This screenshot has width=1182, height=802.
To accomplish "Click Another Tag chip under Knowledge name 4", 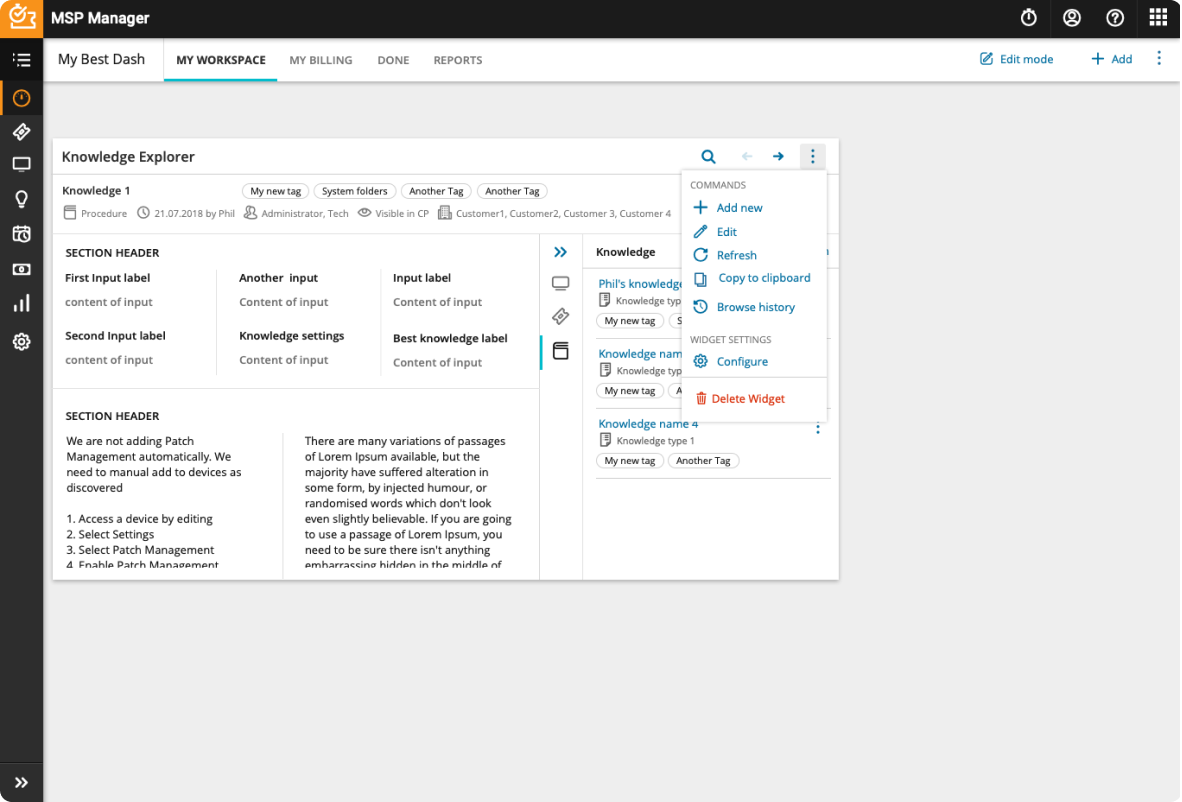I will (703, 461).
